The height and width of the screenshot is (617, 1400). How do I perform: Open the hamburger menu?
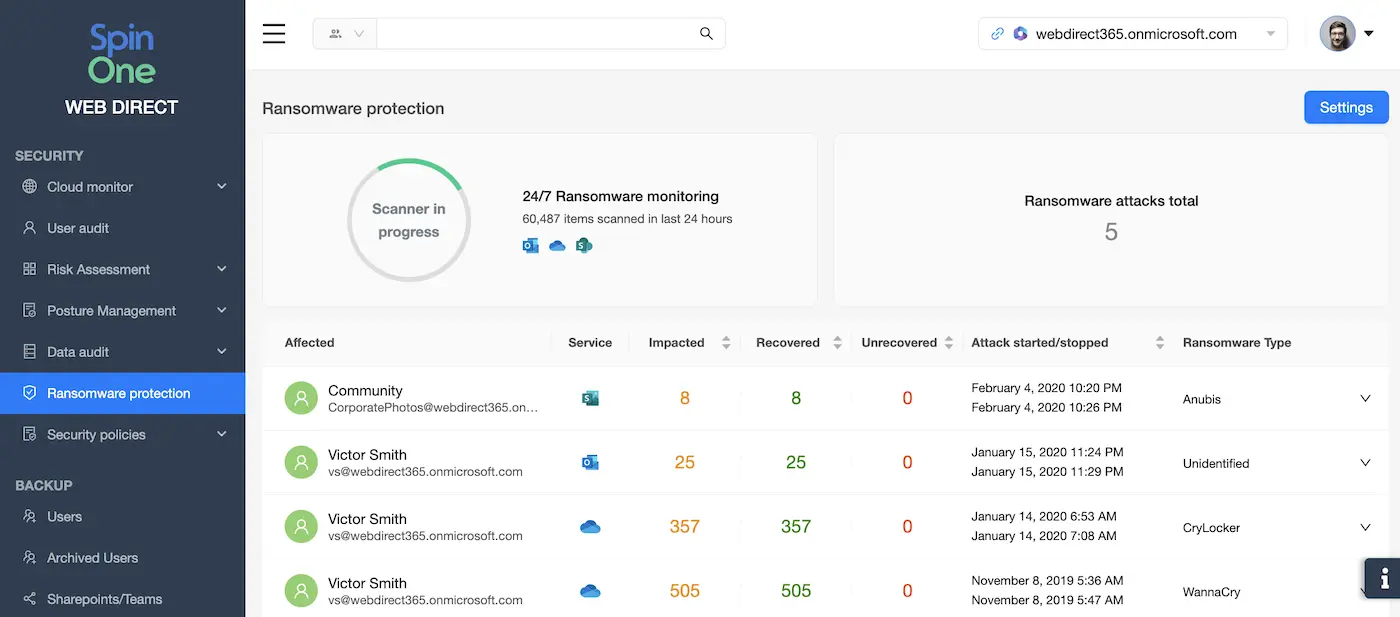click(x=274, y=34)
